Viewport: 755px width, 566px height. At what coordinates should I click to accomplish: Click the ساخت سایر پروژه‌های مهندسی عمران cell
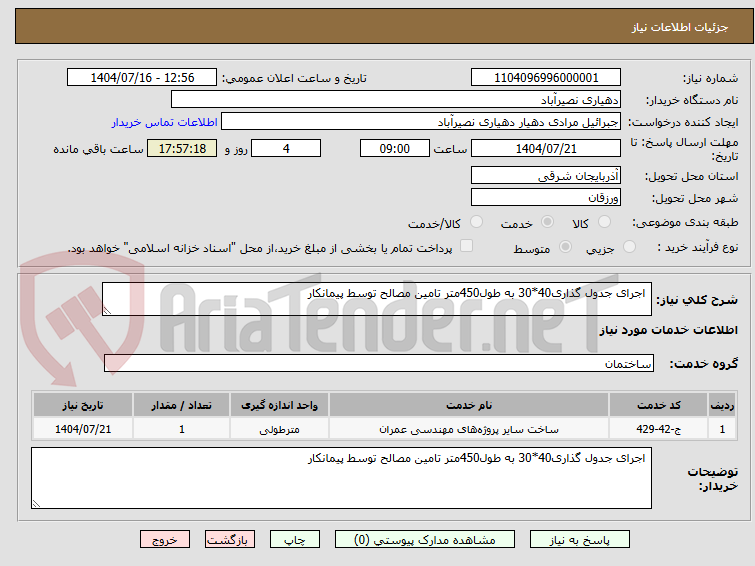coord(469,429)
